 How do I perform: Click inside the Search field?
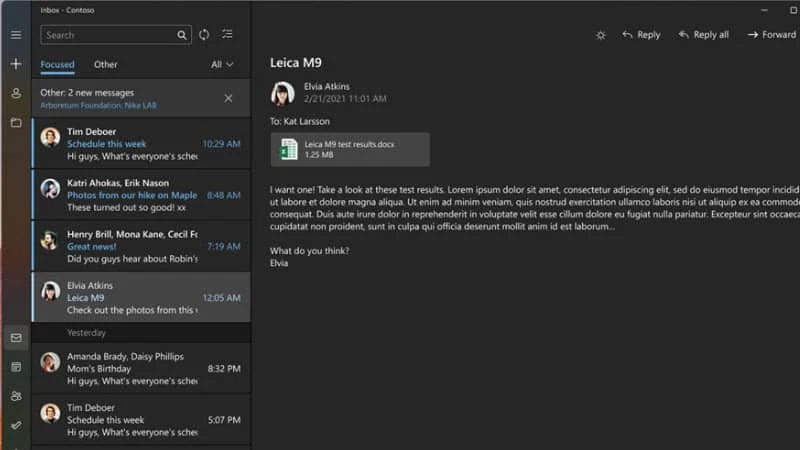tap(116, 35)
